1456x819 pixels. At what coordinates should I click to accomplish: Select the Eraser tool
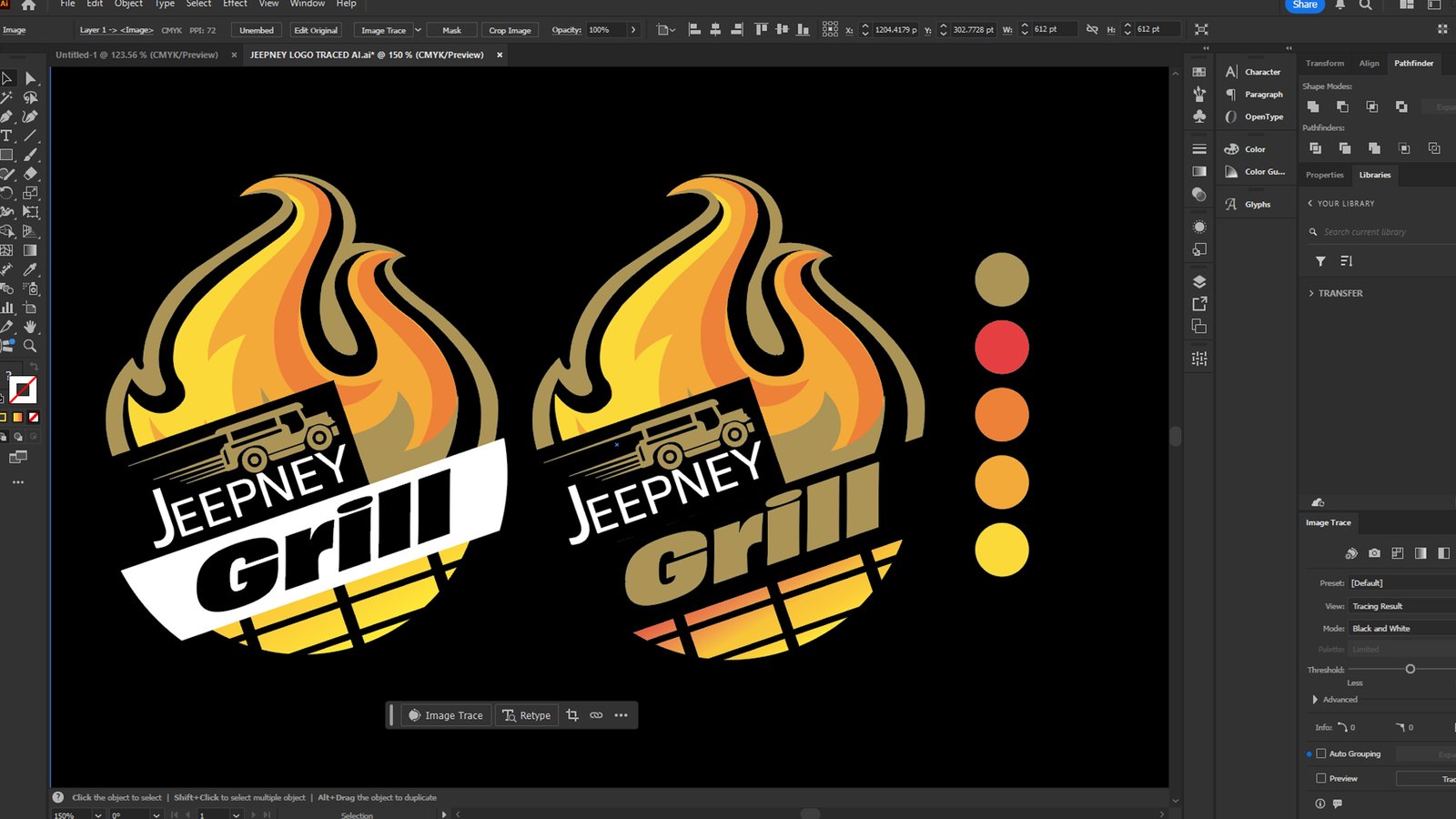[x=30, y=174]
